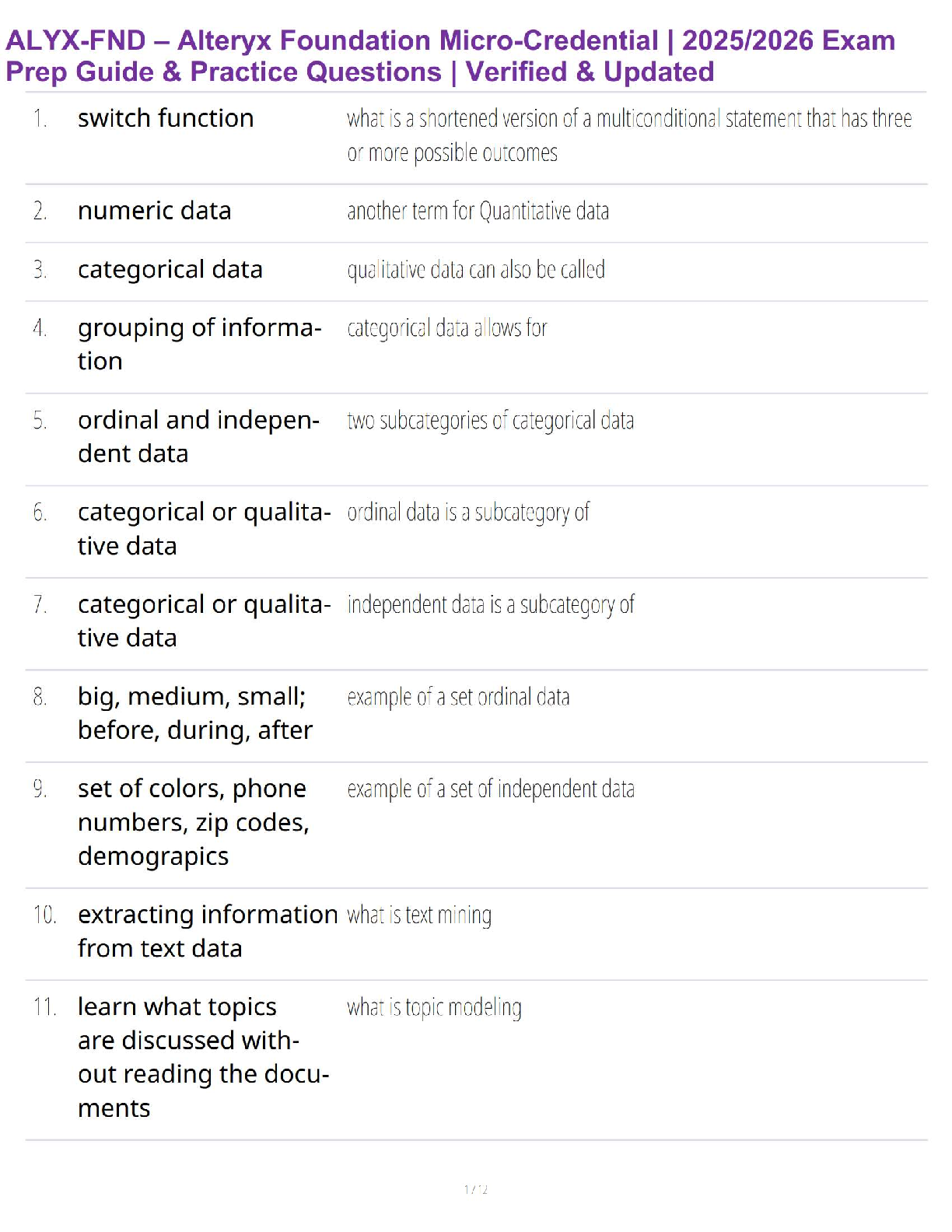Click the "grouping of information" term

click(198, 344)
